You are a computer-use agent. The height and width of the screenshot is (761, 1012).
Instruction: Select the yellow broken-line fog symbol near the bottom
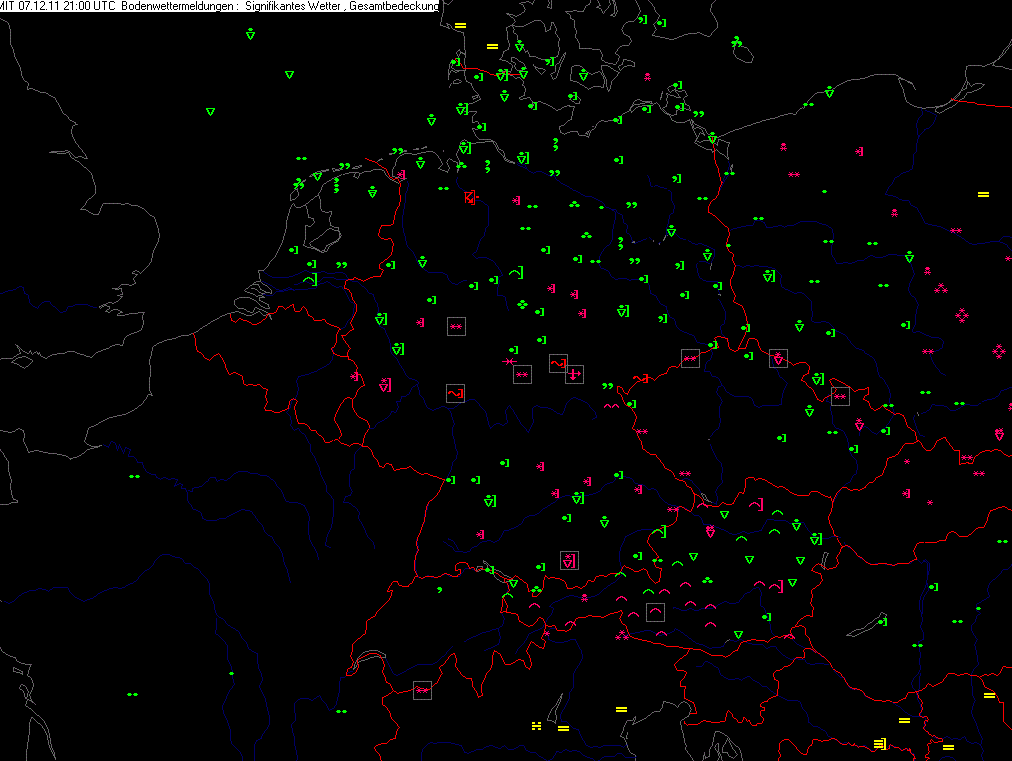pyautogui.click(x=537, y=724)
